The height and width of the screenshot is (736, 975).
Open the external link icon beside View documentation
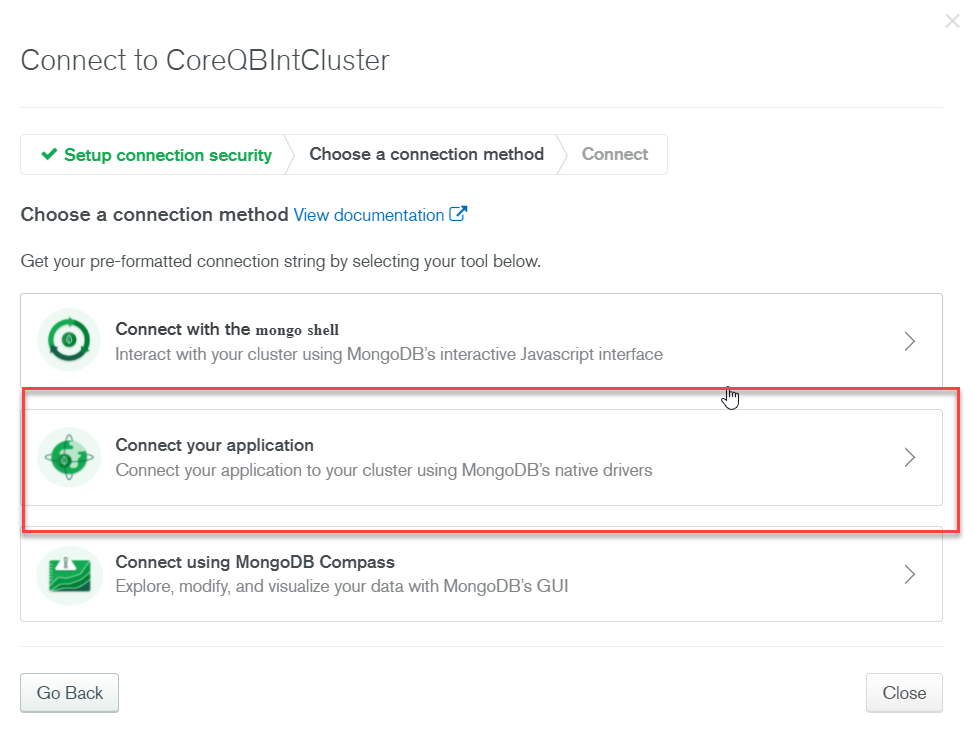pyautogui.click(x=458, y=214)
